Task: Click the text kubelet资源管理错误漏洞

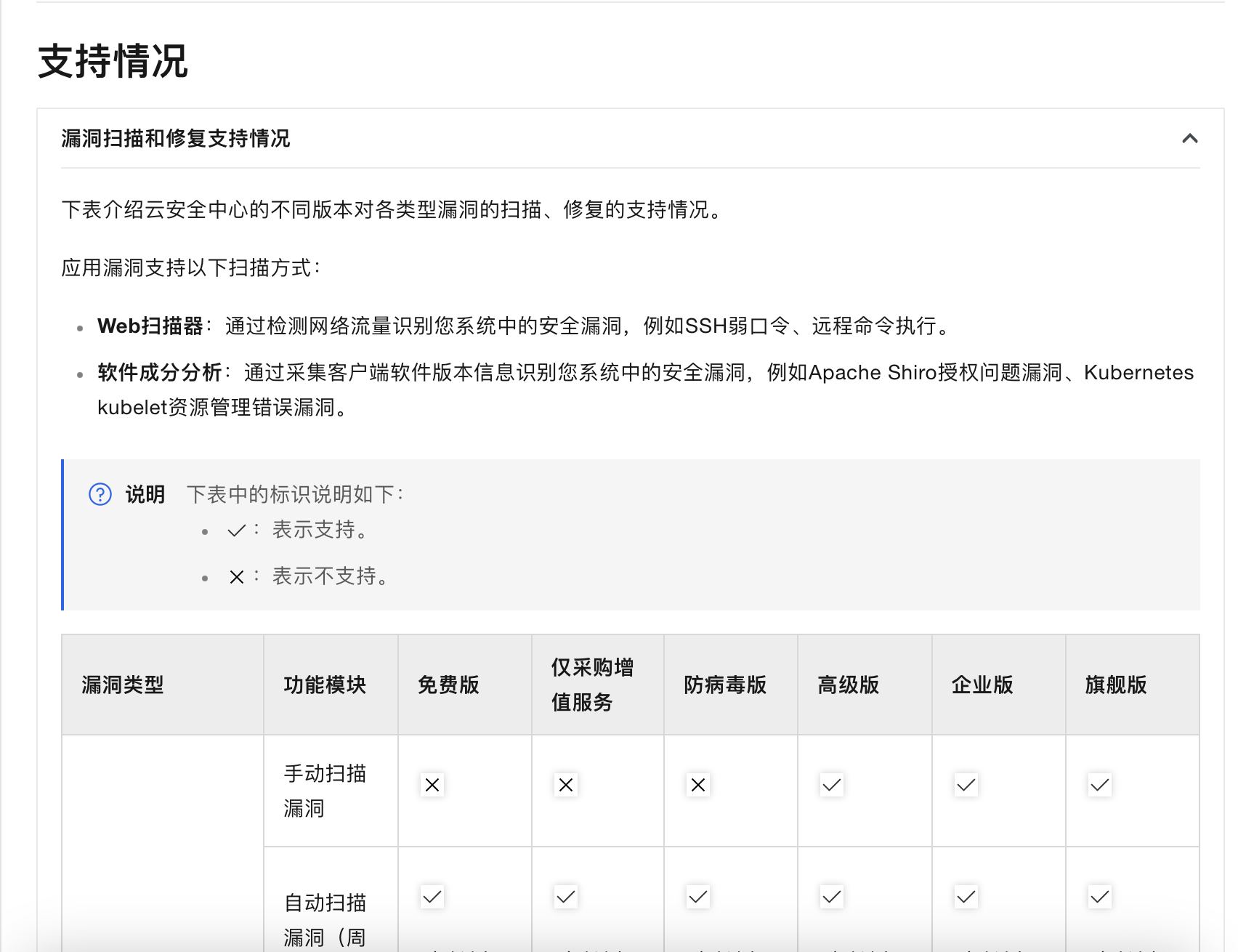Action: click(224, 408)
